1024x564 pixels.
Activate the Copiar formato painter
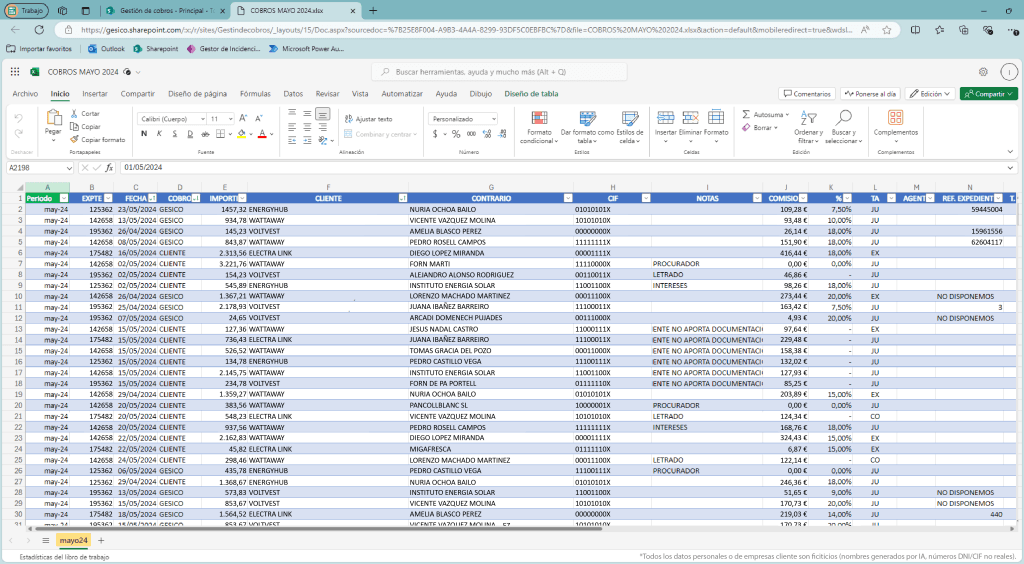point(97,140)
